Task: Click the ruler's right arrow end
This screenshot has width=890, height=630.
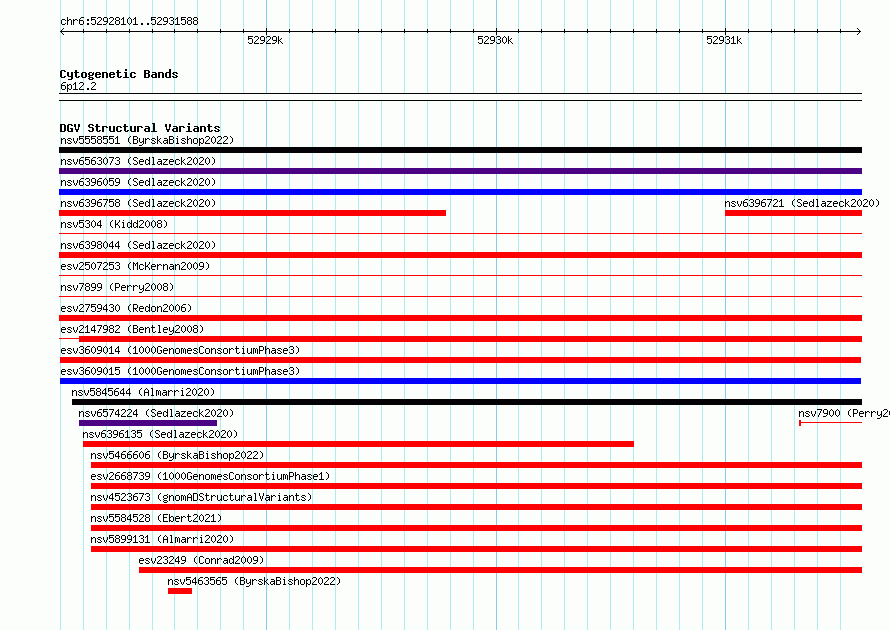Action: pos(859,31)
